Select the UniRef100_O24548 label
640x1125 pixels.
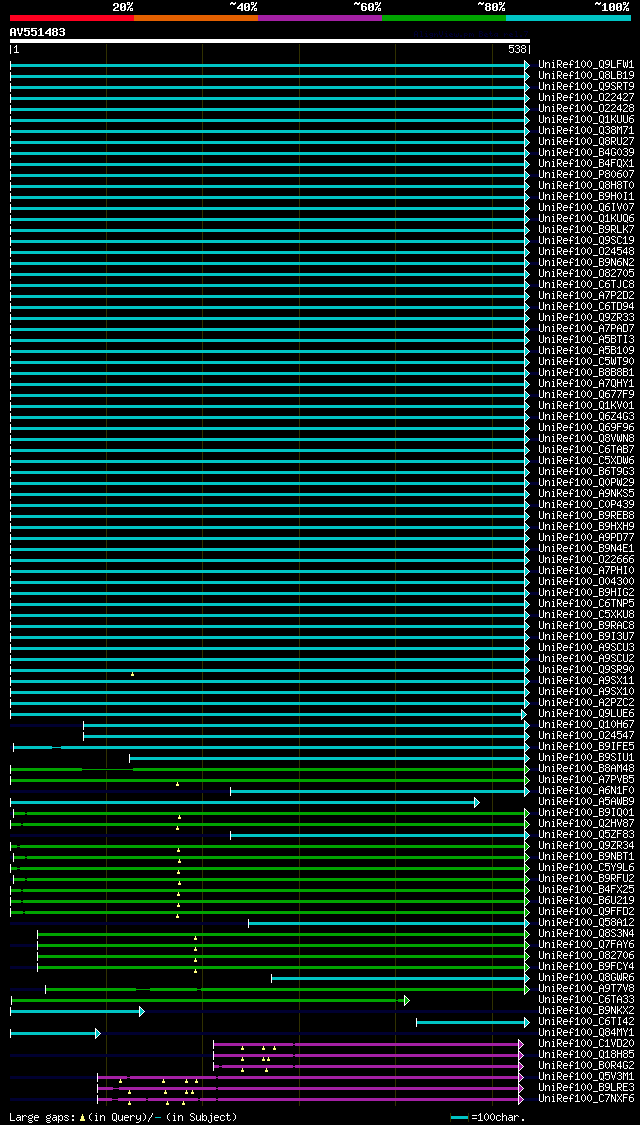[586, 252]
